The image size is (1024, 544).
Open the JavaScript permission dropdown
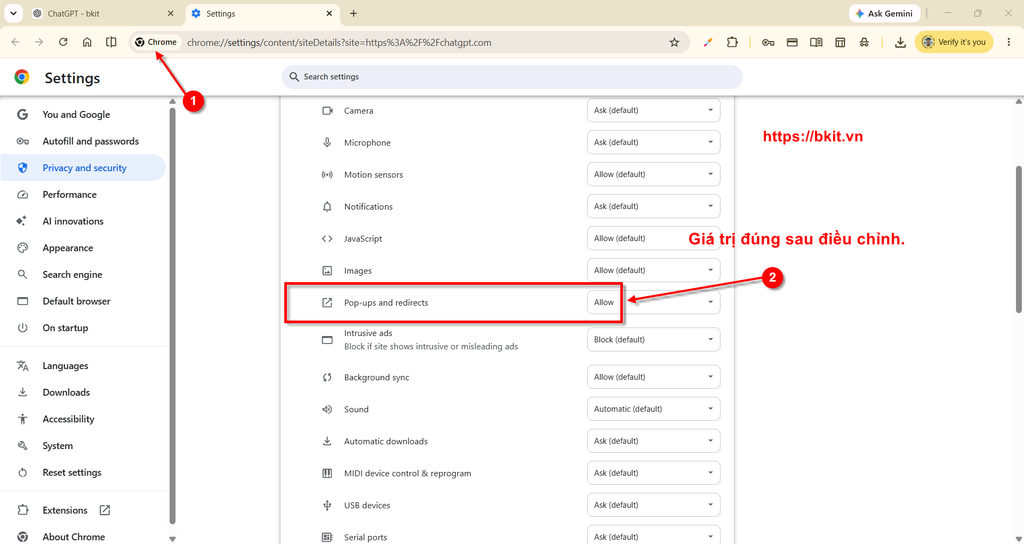pos(654,238)
